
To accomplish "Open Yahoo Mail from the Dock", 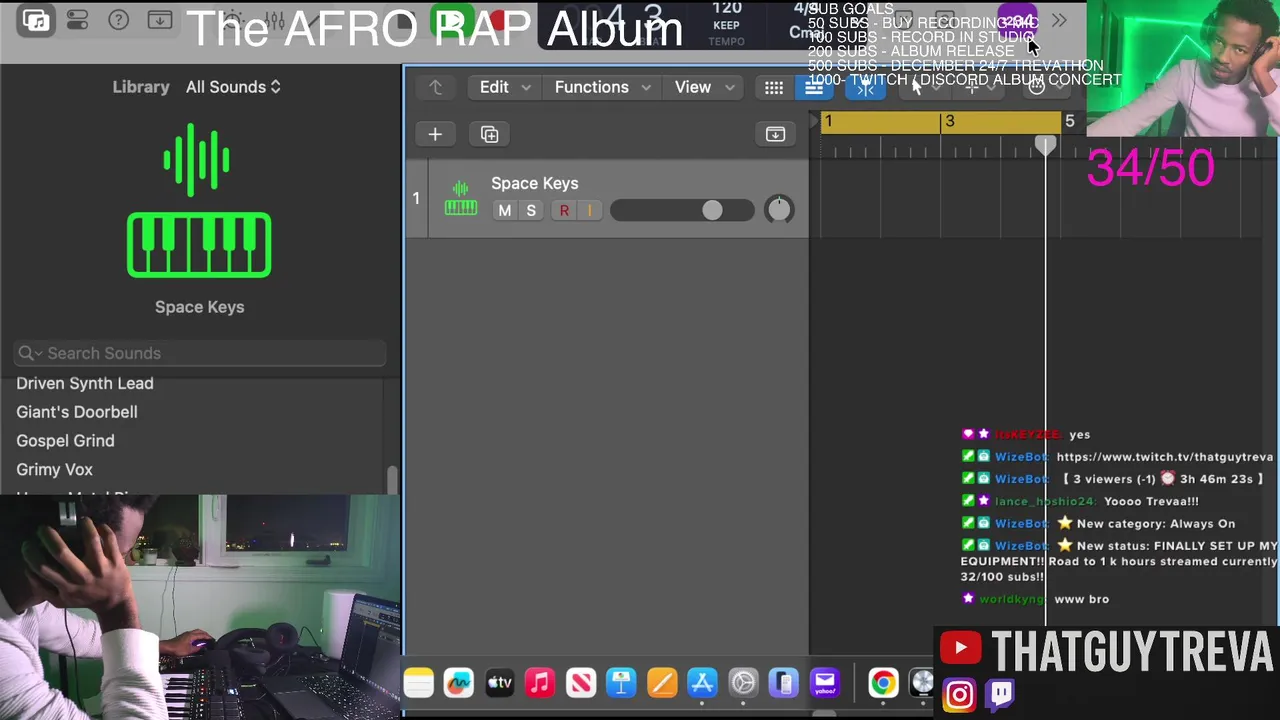I will click(824, 683).
